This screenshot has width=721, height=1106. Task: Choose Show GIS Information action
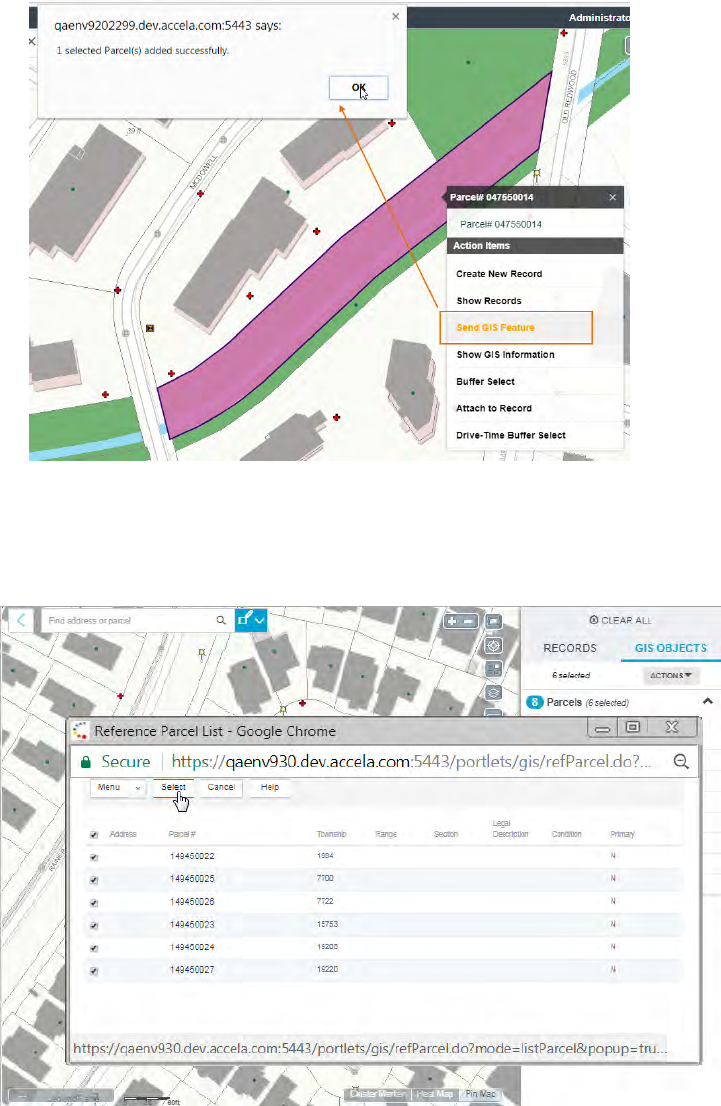tap(505, 354)
